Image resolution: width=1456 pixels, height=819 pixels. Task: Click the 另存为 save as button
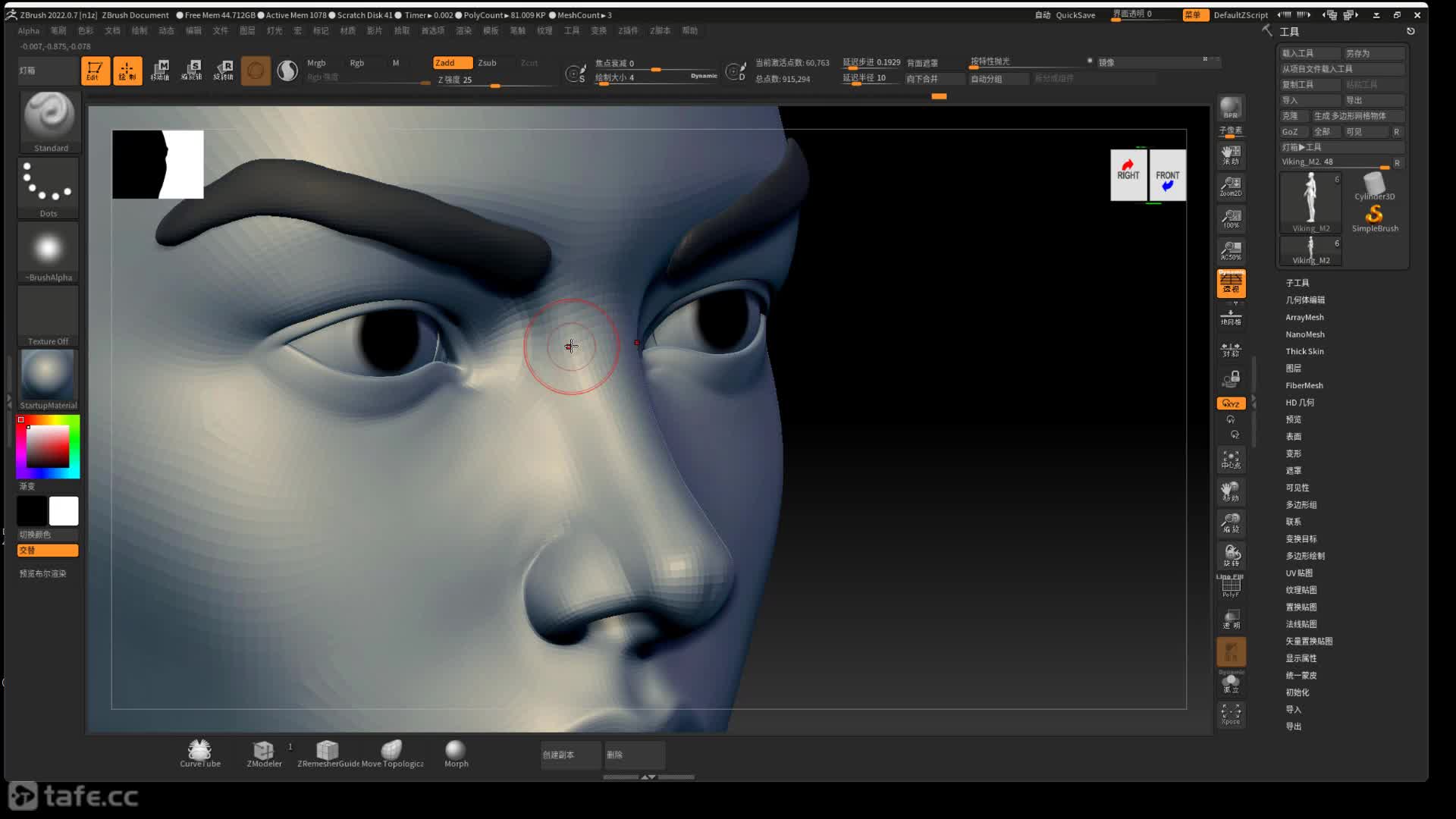pos(1374,53)
